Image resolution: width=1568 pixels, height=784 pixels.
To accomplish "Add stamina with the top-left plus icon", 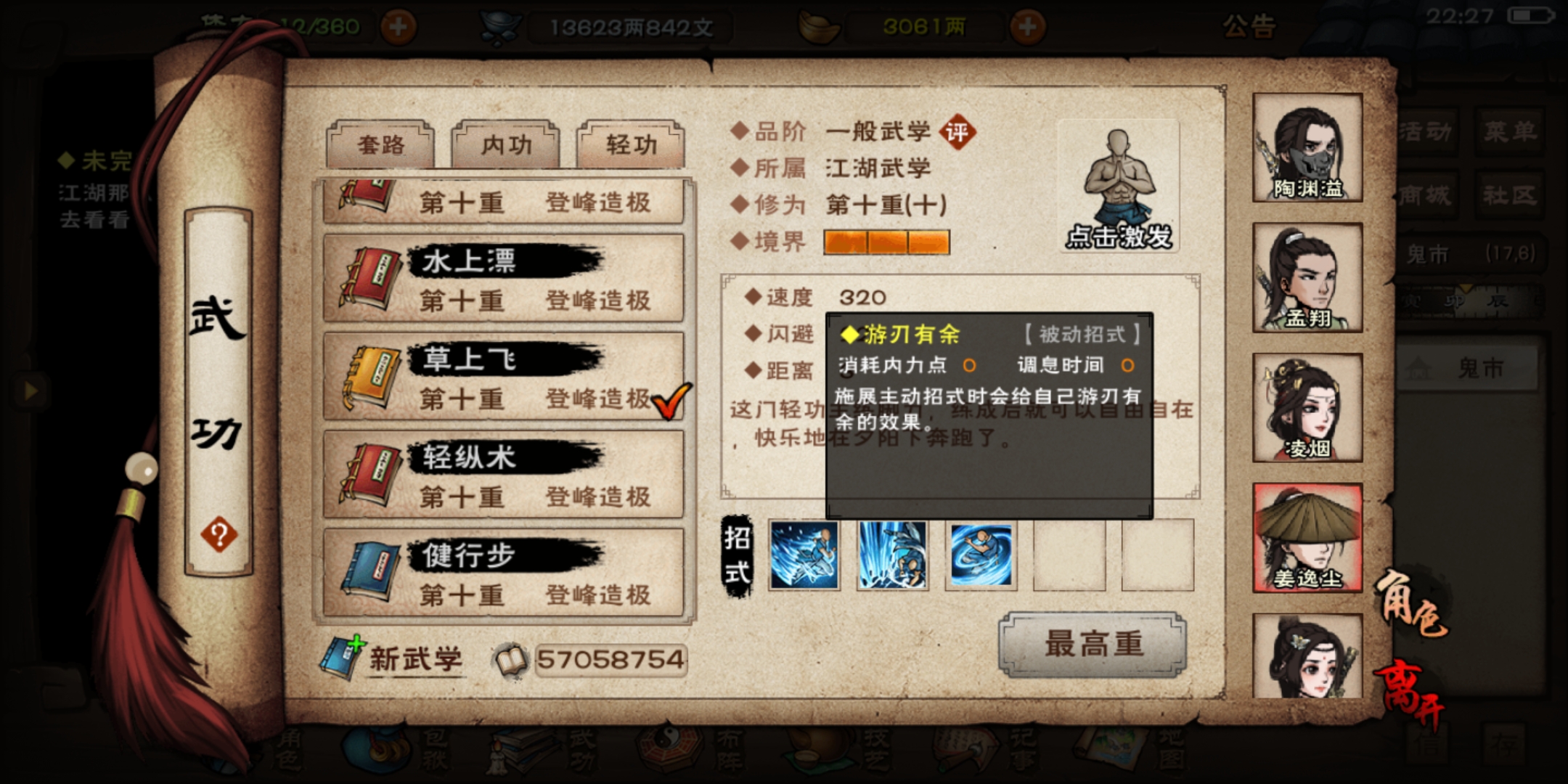I will [399, 28].
